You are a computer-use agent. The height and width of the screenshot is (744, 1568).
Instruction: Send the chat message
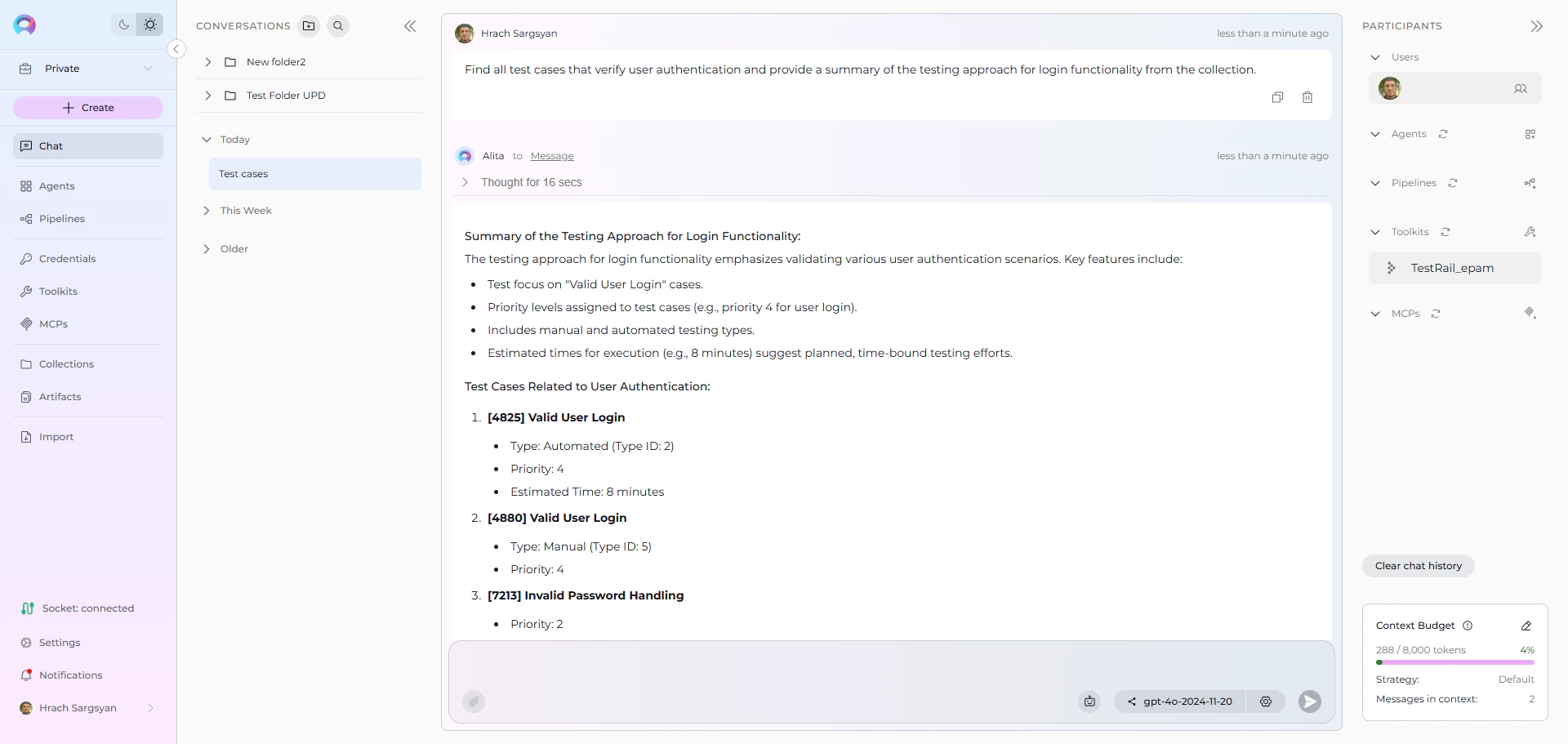point(1309,702)
